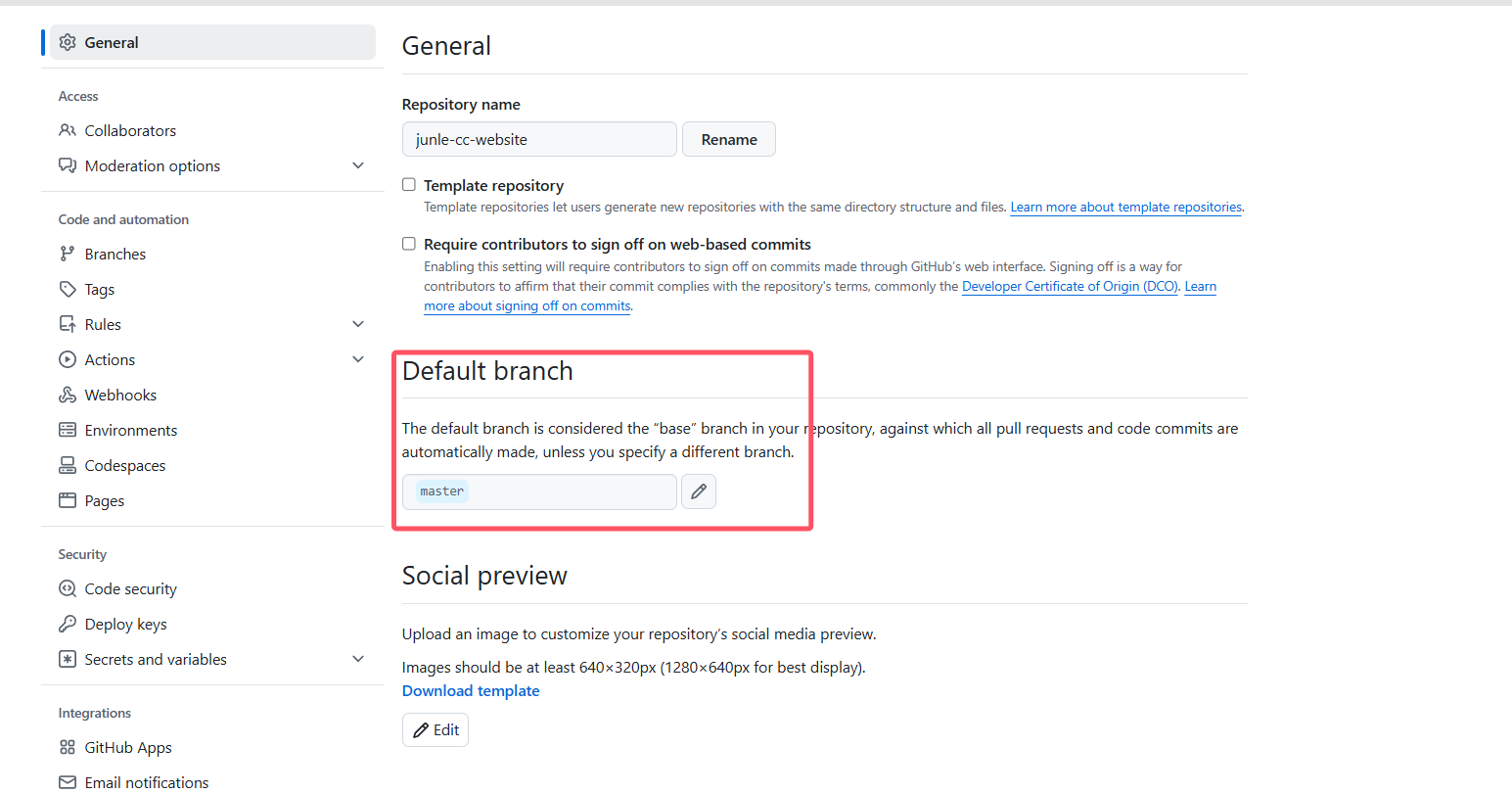Open the Collaborators settings page
The height and width of the screenshot is (794, 1512).
point(130,131)
